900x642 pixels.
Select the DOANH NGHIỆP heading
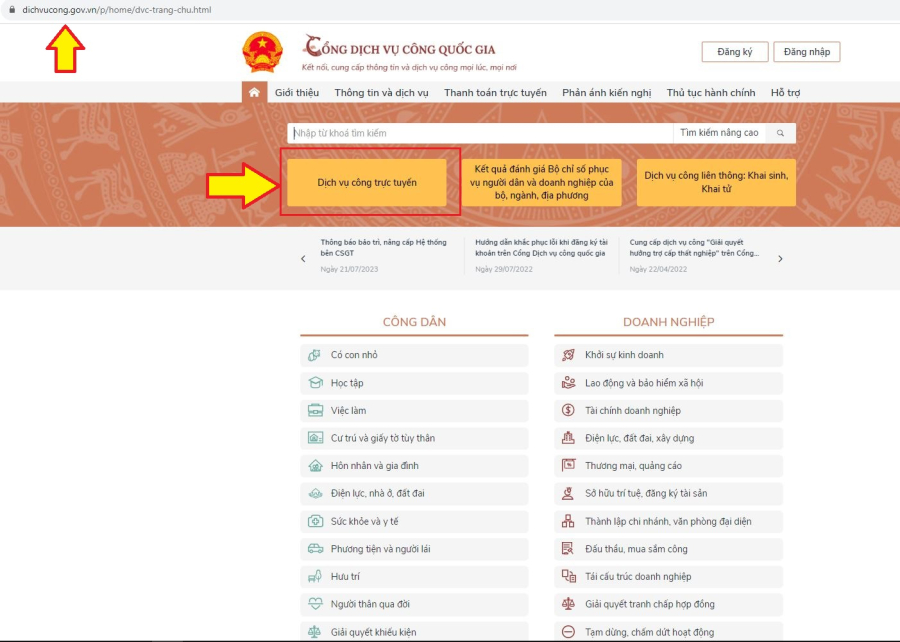tap(669, 322)
